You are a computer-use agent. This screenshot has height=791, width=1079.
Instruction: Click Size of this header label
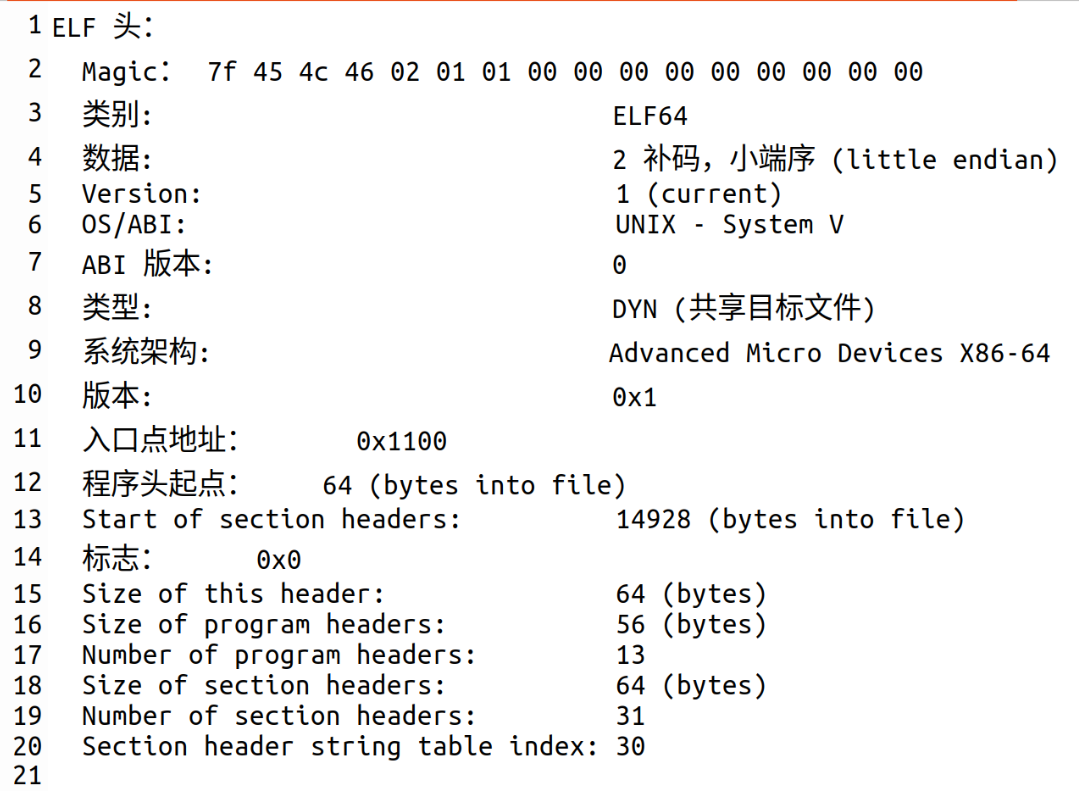coord(233,594)
